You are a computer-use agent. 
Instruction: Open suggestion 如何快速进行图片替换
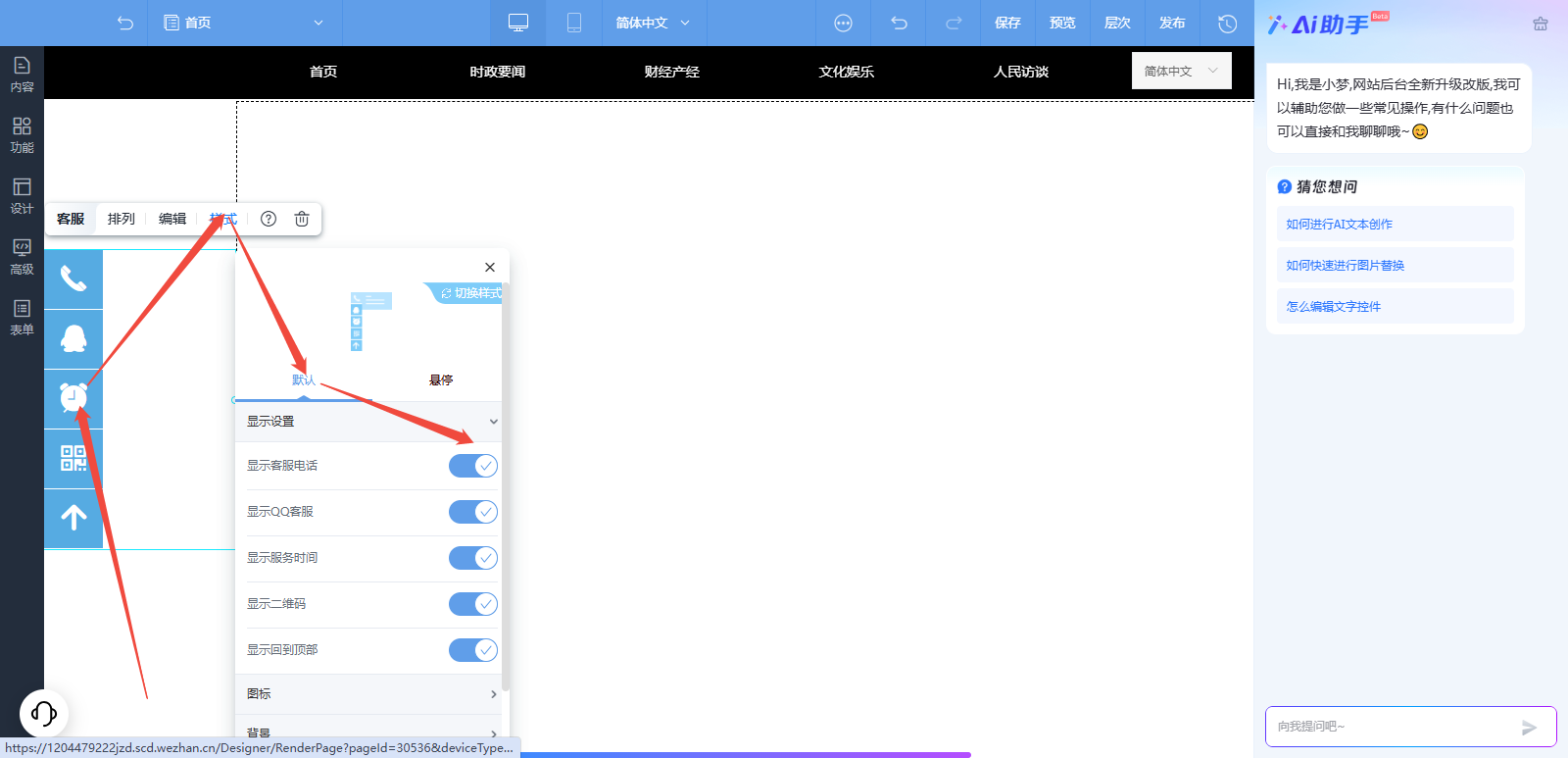(x=1395, y=265)
